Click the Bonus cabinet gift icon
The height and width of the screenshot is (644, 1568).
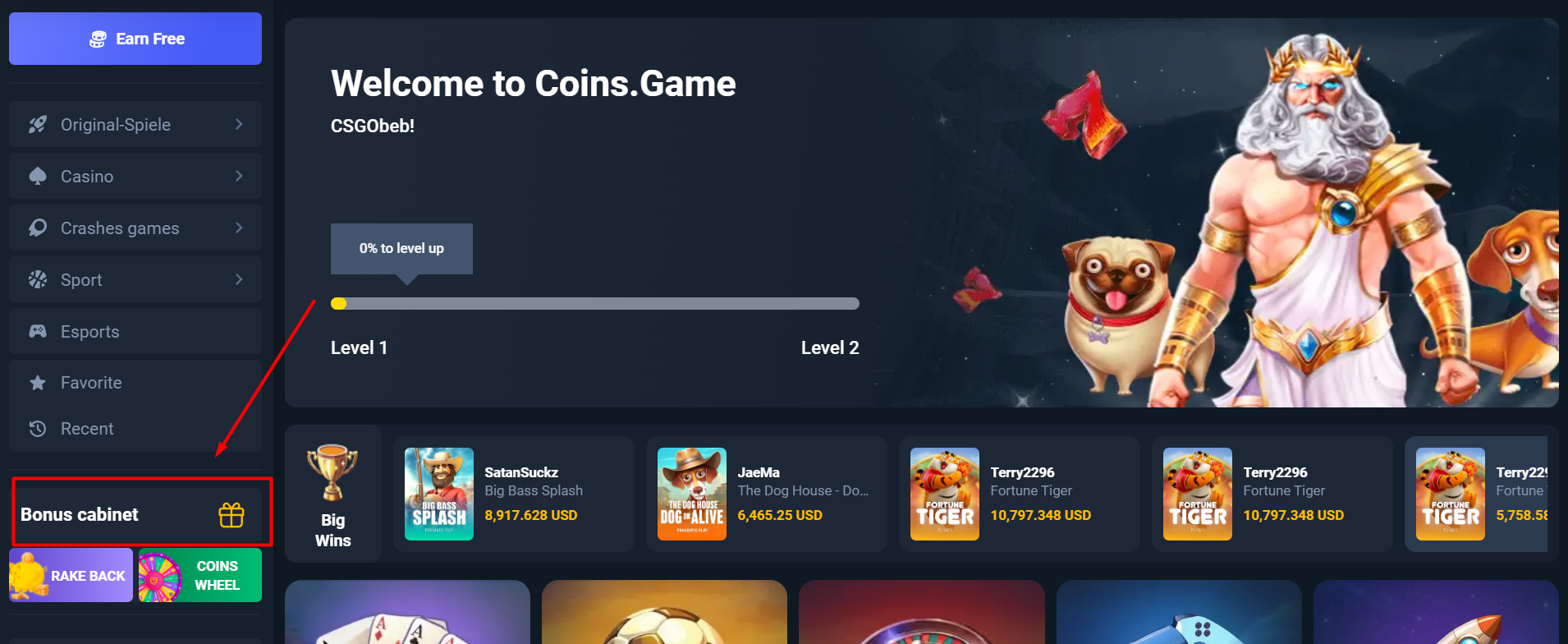tap(232, 515)
